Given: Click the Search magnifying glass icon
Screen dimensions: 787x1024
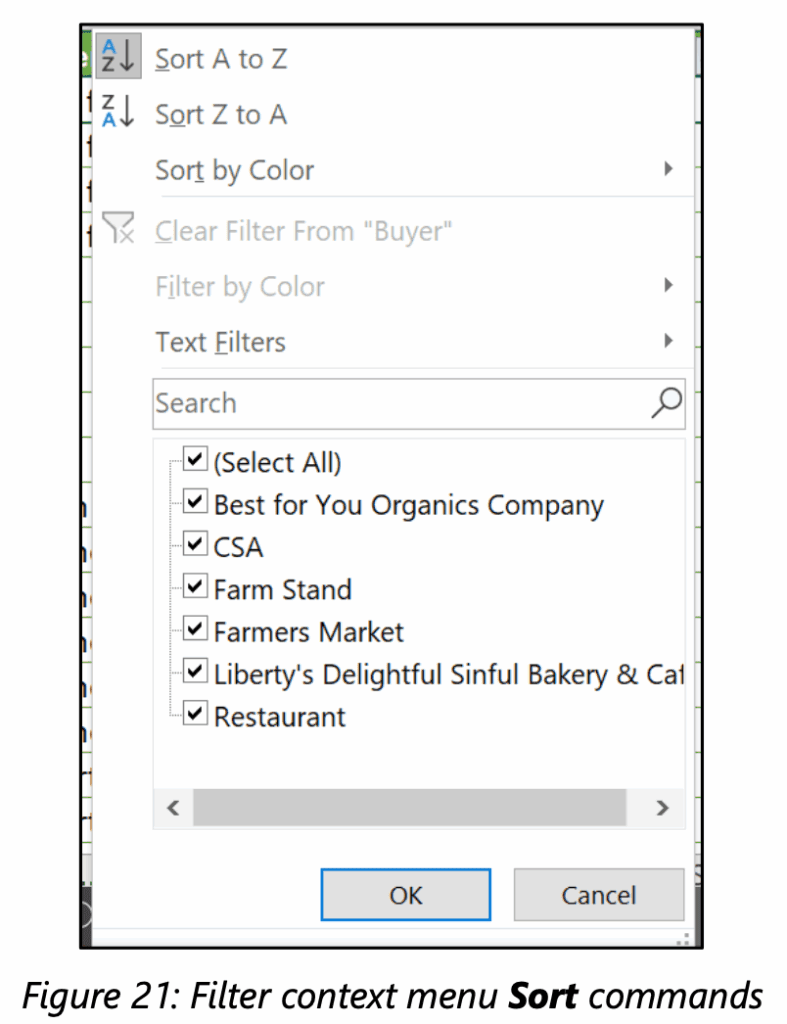Looking at the screenshot, I should point(666,402).
